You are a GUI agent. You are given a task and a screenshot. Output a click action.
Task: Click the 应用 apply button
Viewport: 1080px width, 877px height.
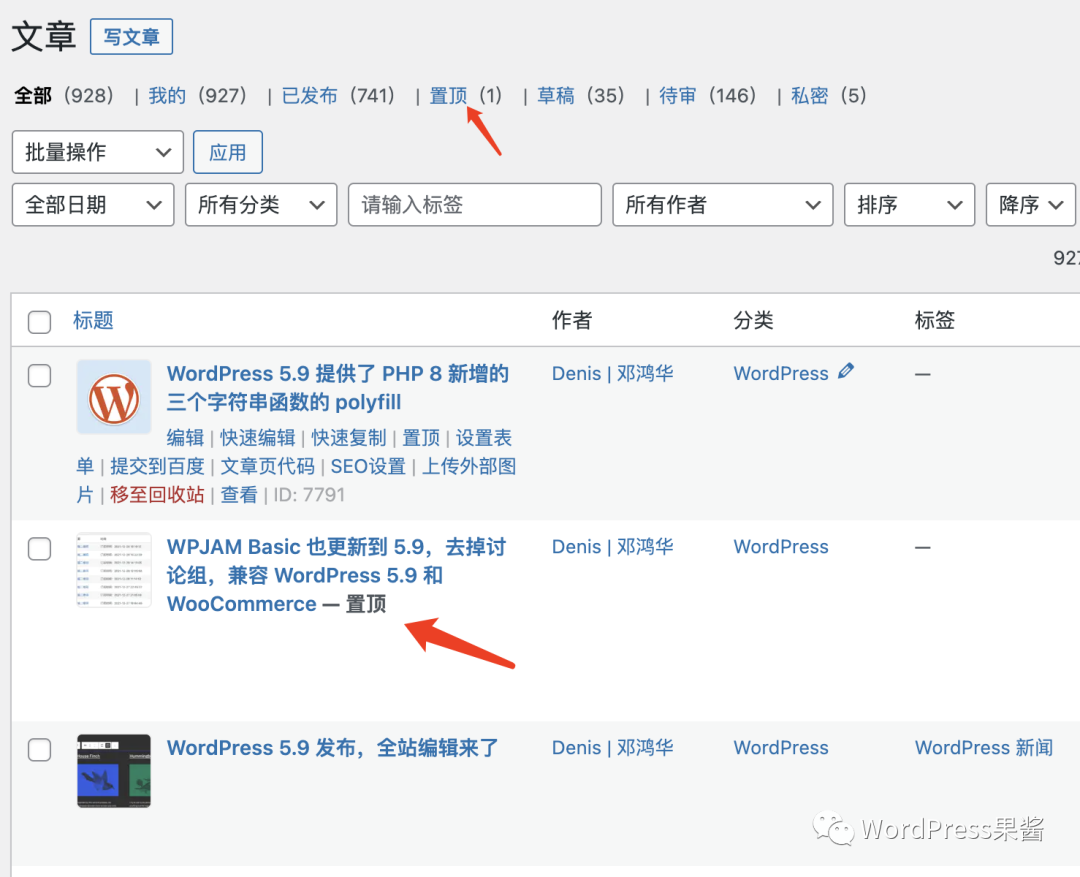[227, 152]
